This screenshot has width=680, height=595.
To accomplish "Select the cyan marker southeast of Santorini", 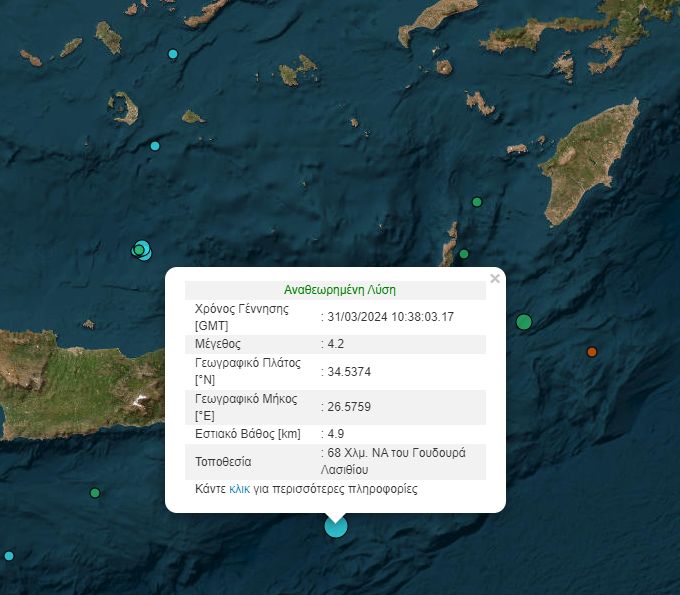I will tap(155, 146).
